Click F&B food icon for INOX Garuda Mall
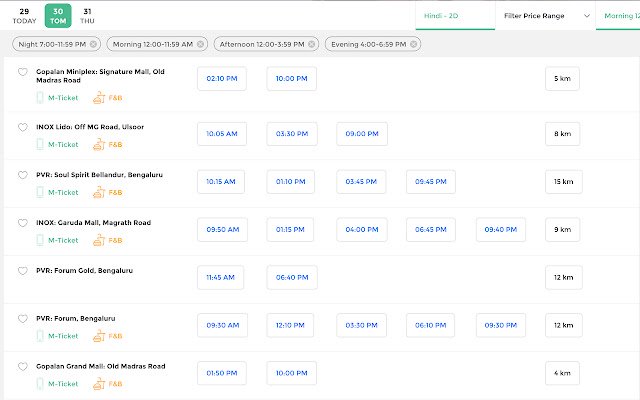 pyautogui.click(x=99, y=240)
